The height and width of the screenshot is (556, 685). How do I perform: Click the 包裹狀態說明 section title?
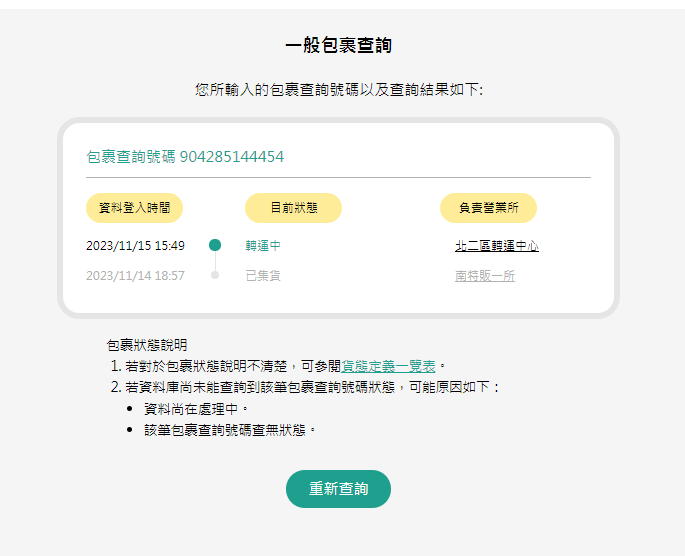pyautogui.click(x=147, y=345)
